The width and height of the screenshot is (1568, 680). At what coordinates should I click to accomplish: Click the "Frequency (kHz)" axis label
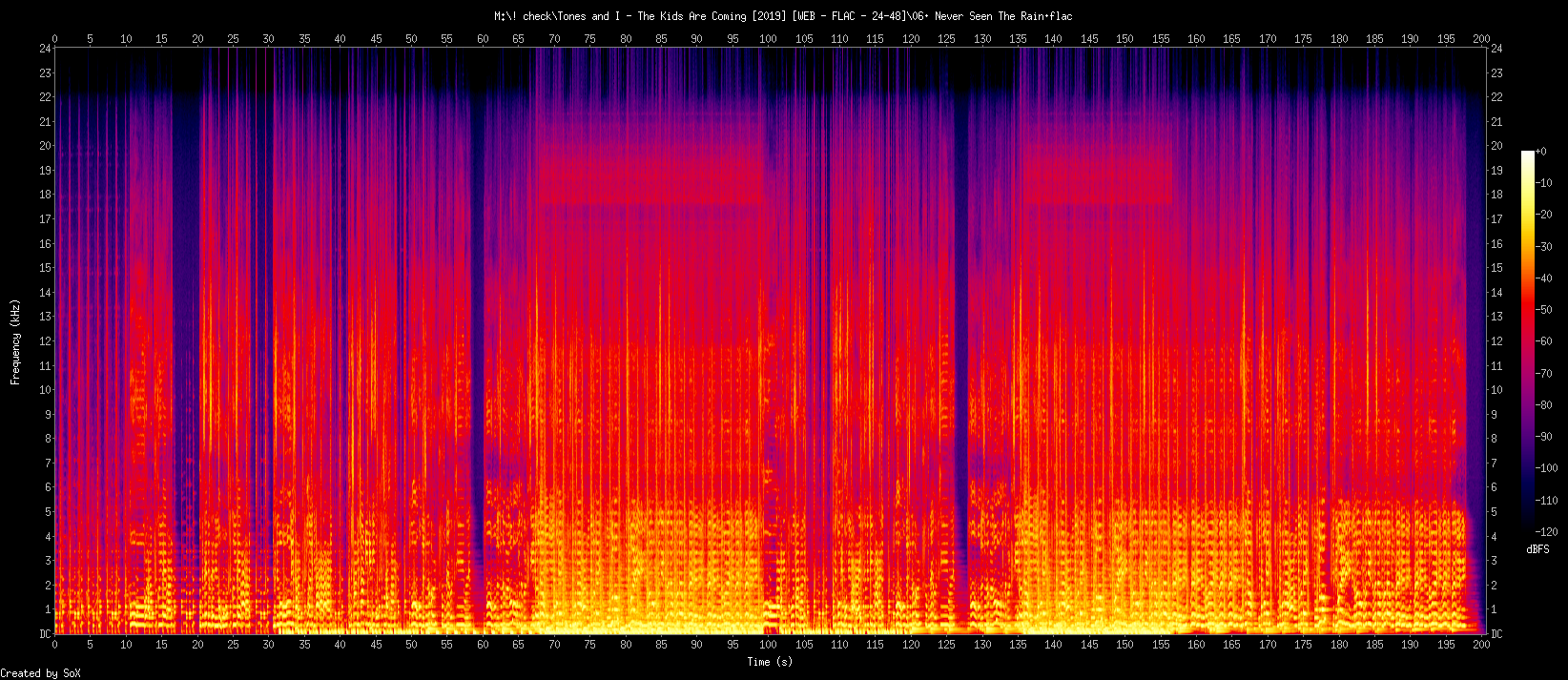point(15,341)
